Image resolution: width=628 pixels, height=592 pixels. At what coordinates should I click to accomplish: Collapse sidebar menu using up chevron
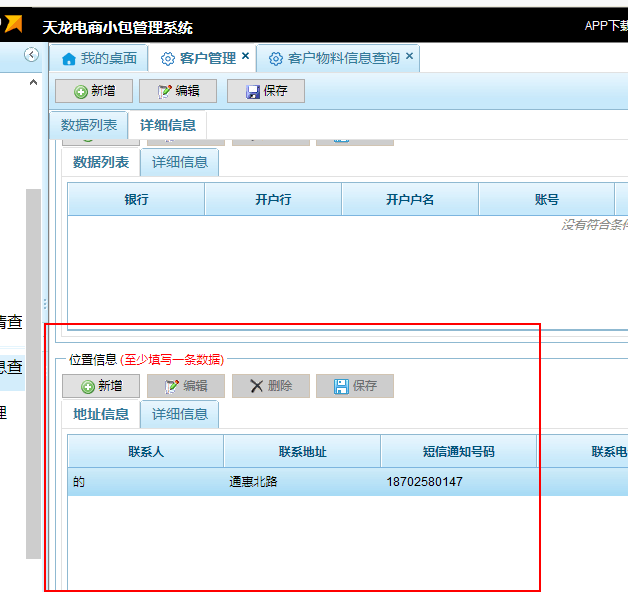[x=33, y=82]
